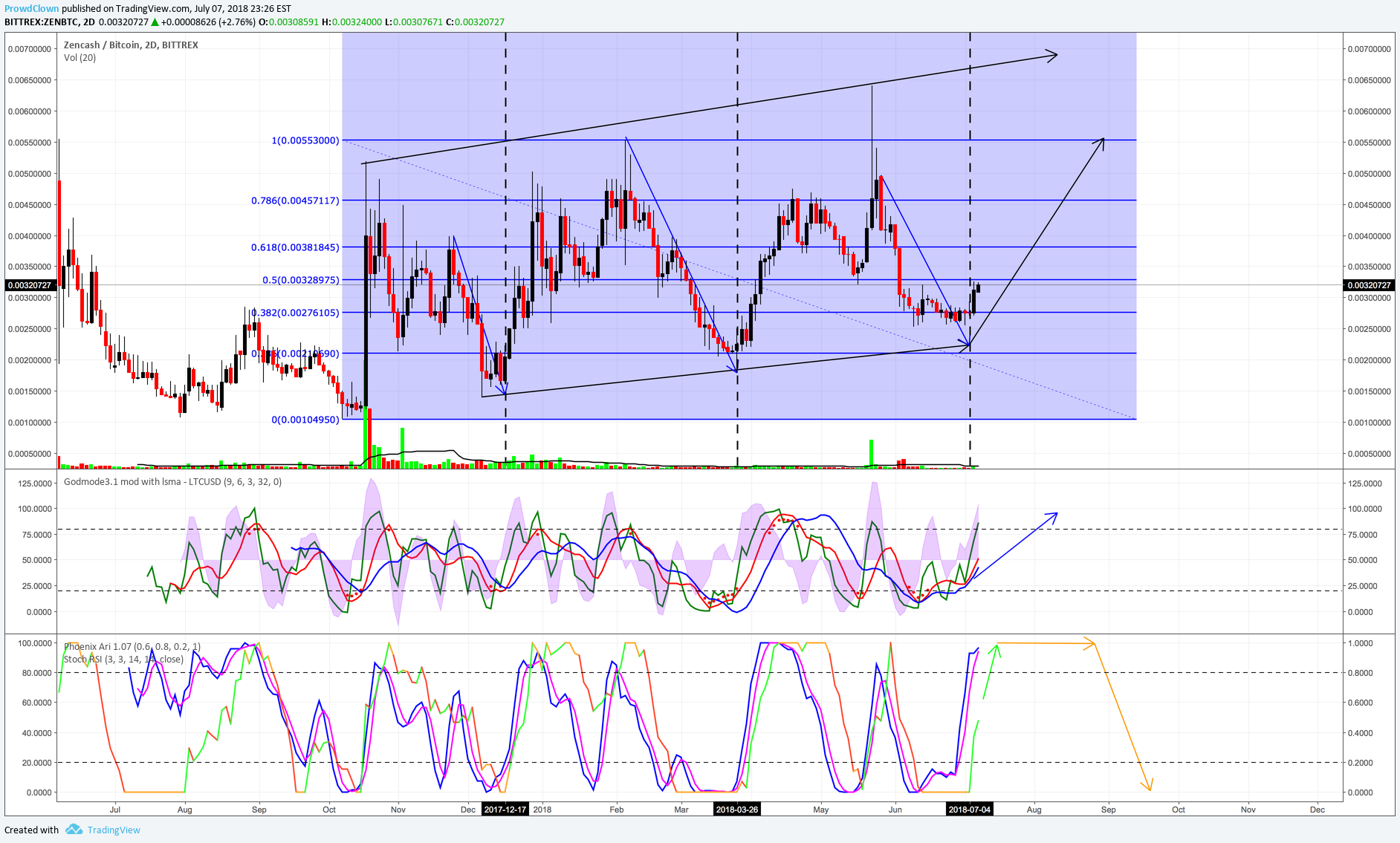1400x843 pixels.
Task: Click the 1(0.00553000) Fibonacci level label
Action: (305, 140)
